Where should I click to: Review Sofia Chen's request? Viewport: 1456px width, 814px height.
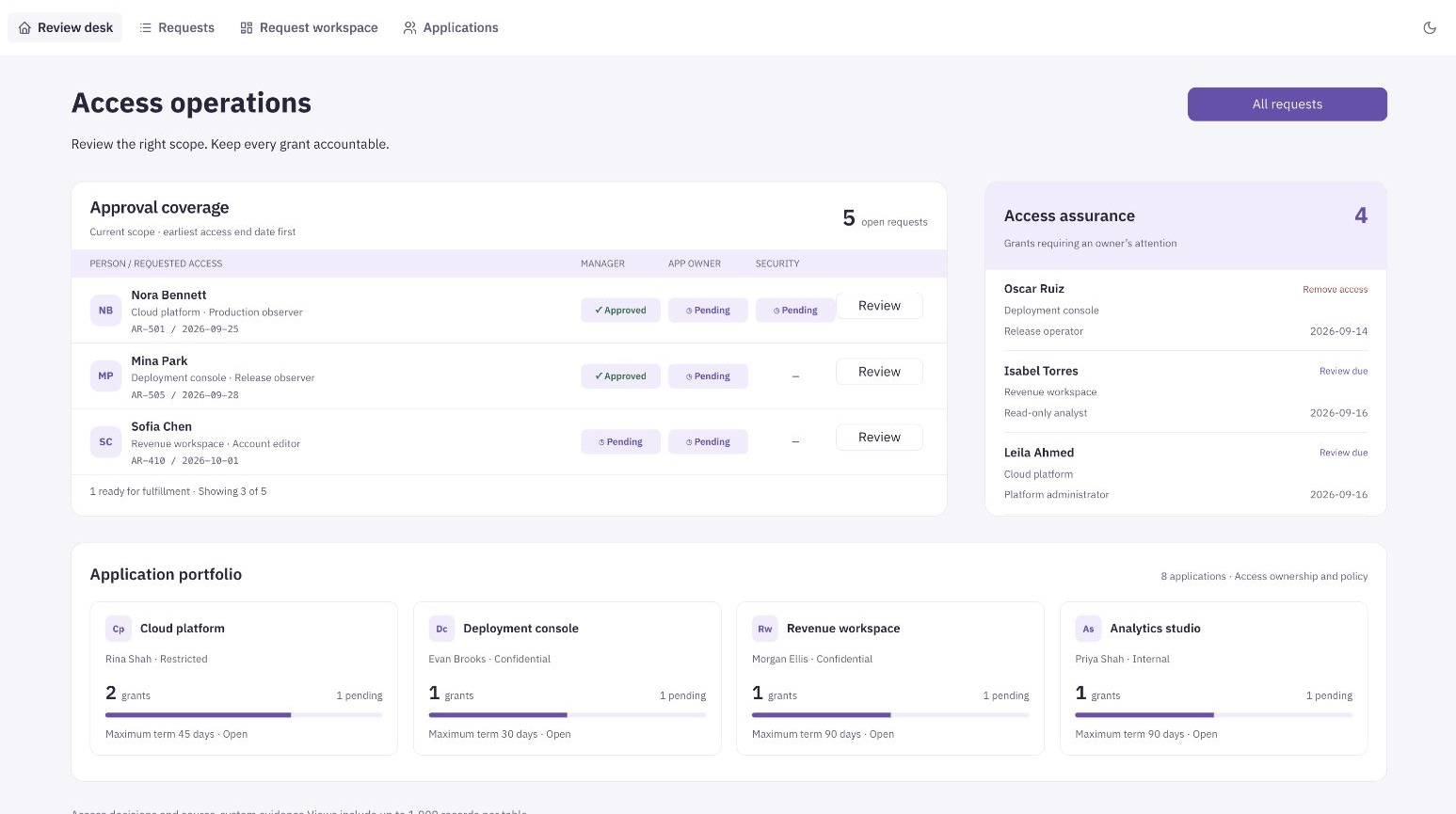tap(879, 438)
